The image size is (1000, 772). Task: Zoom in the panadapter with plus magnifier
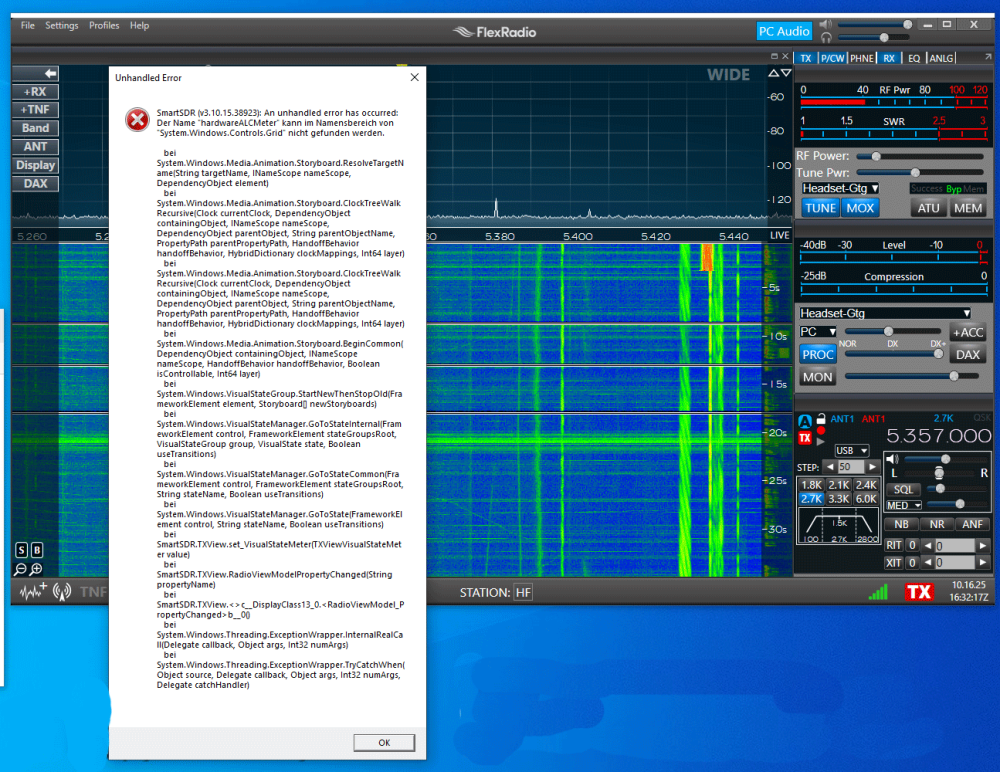pyautogui.click(x=36, y=569)
